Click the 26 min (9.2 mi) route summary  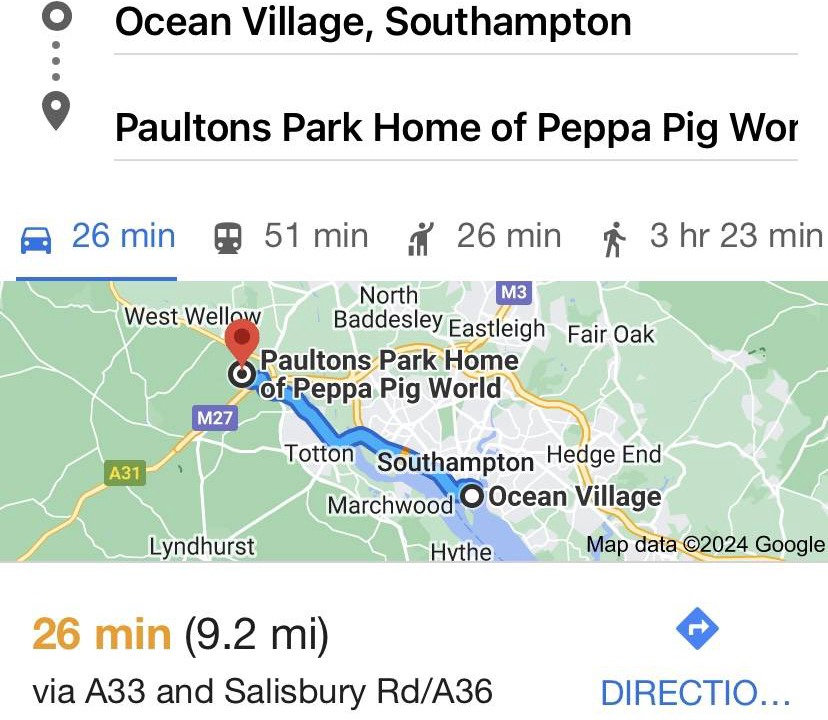[180, 633]
